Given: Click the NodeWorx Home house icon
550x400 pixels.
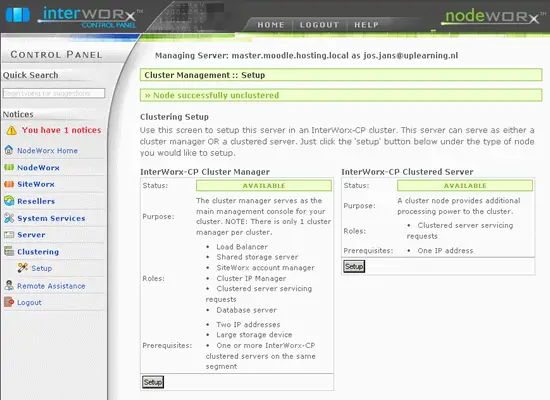Looking at the screenshot, I should (9, 150).
